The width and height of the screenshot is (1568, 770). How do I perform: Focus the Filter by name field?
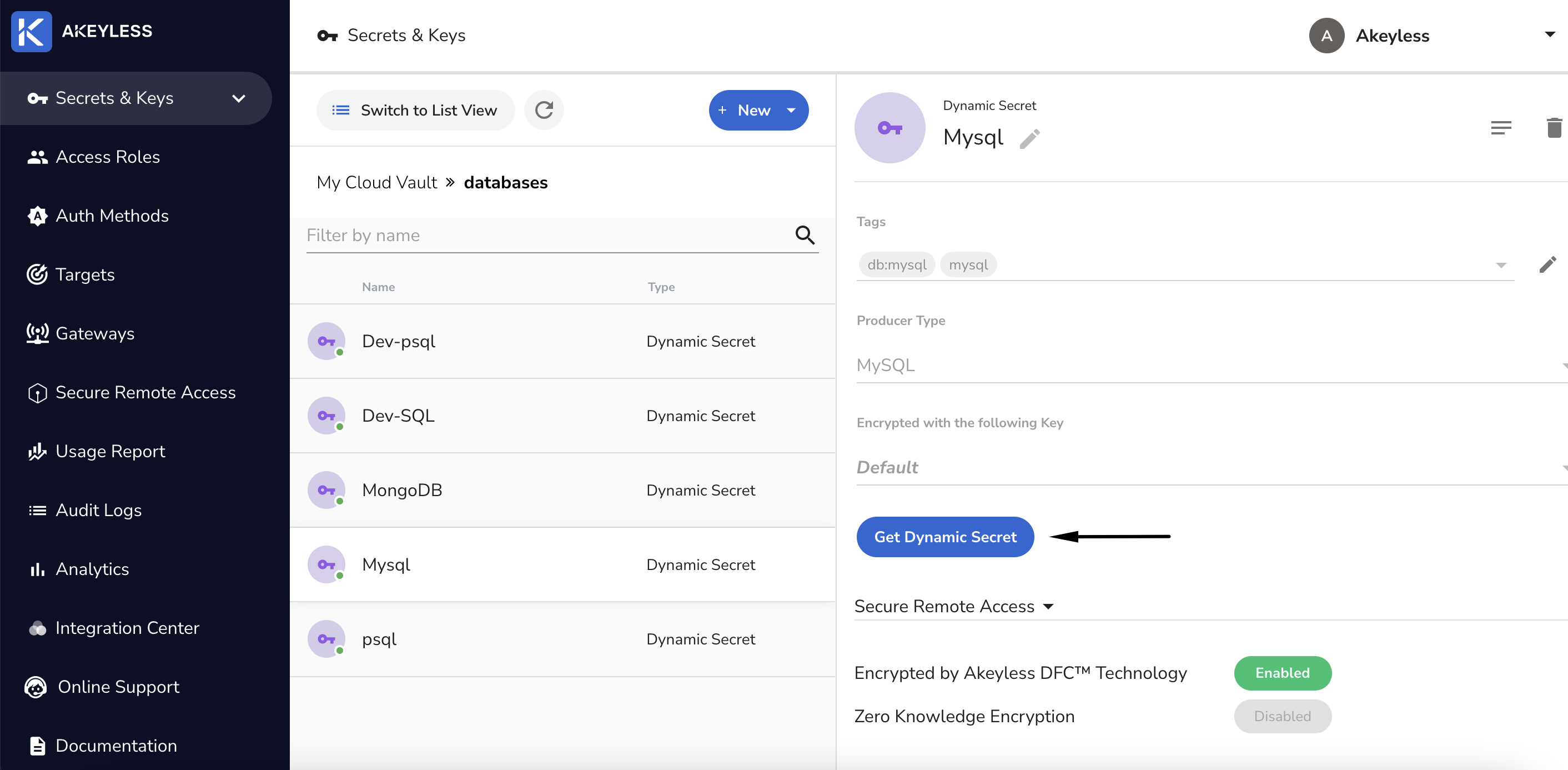[562, 235]
